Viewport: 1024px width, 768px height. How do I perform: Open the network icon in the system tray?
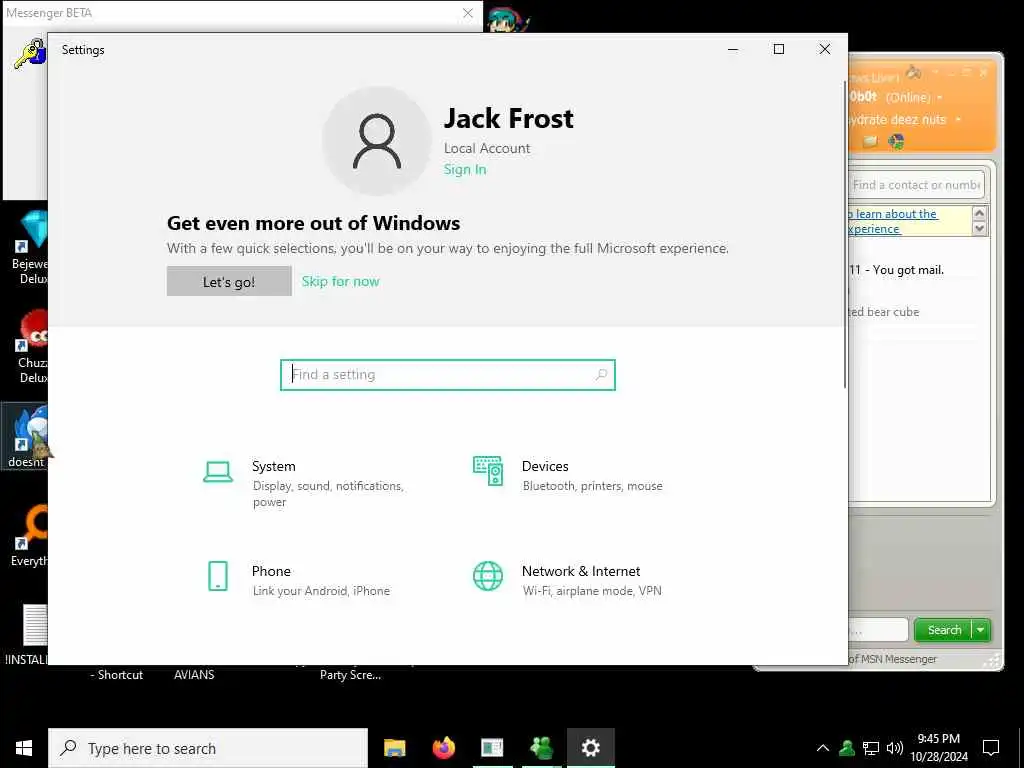[x=871, y=748]
